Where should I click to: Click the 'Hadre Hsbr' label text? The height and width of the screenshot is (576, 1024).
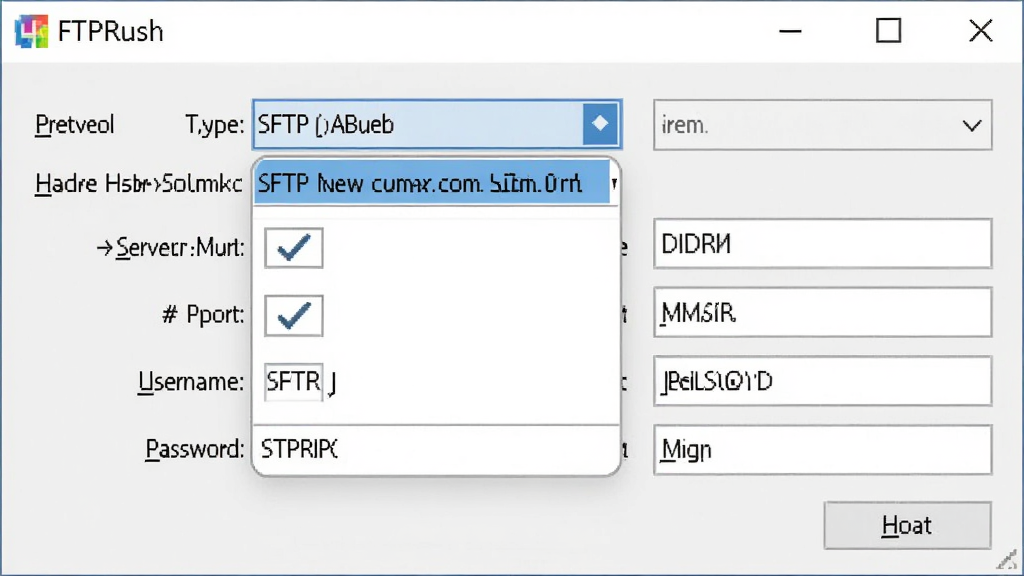(x=138, y=184)
